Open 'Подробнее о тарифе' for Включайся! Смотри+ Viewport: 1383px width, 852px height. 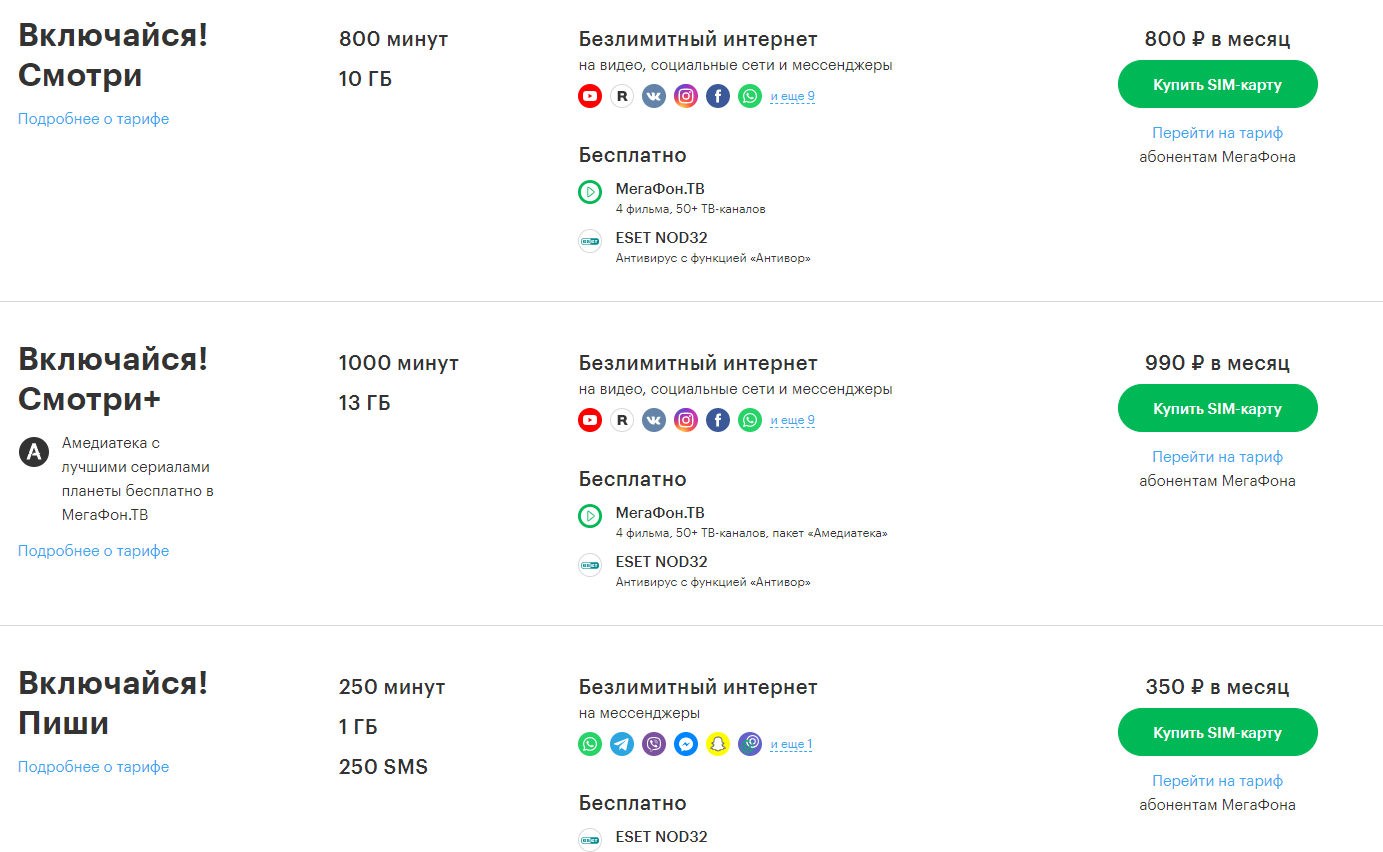[x=94, y=551]
